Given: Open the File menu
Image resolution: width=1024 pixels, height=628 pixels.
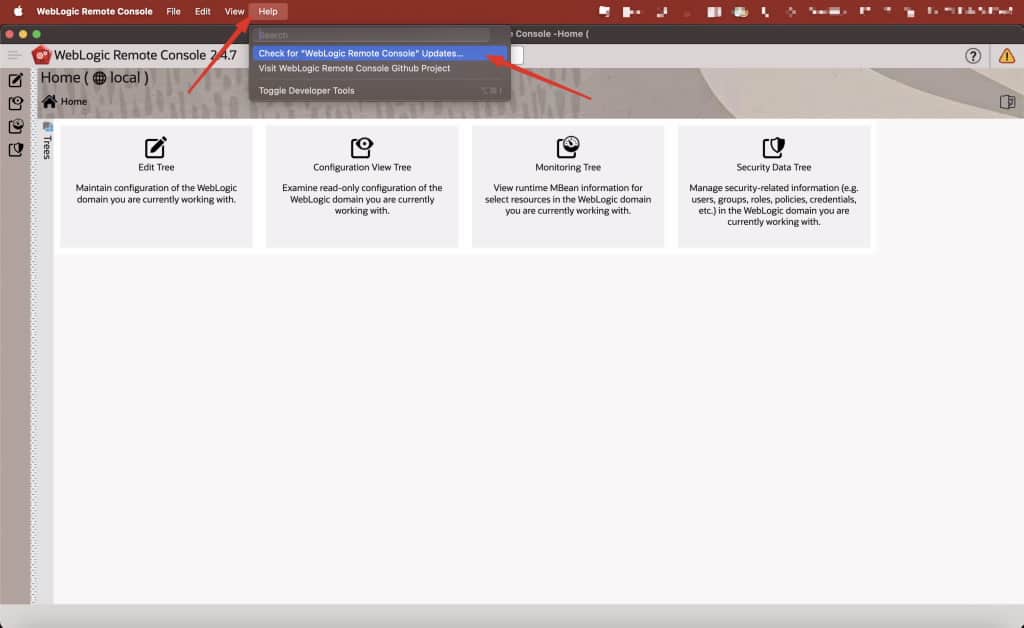Looking at the screenshot, I should [x=173, y=11].
